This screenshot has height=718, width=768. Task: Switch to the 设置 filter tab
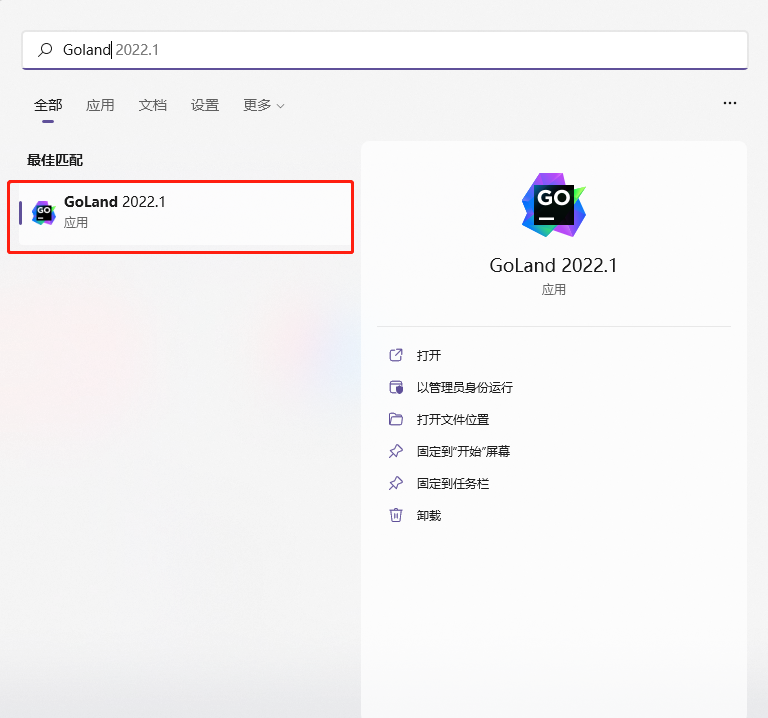[205, 105]
